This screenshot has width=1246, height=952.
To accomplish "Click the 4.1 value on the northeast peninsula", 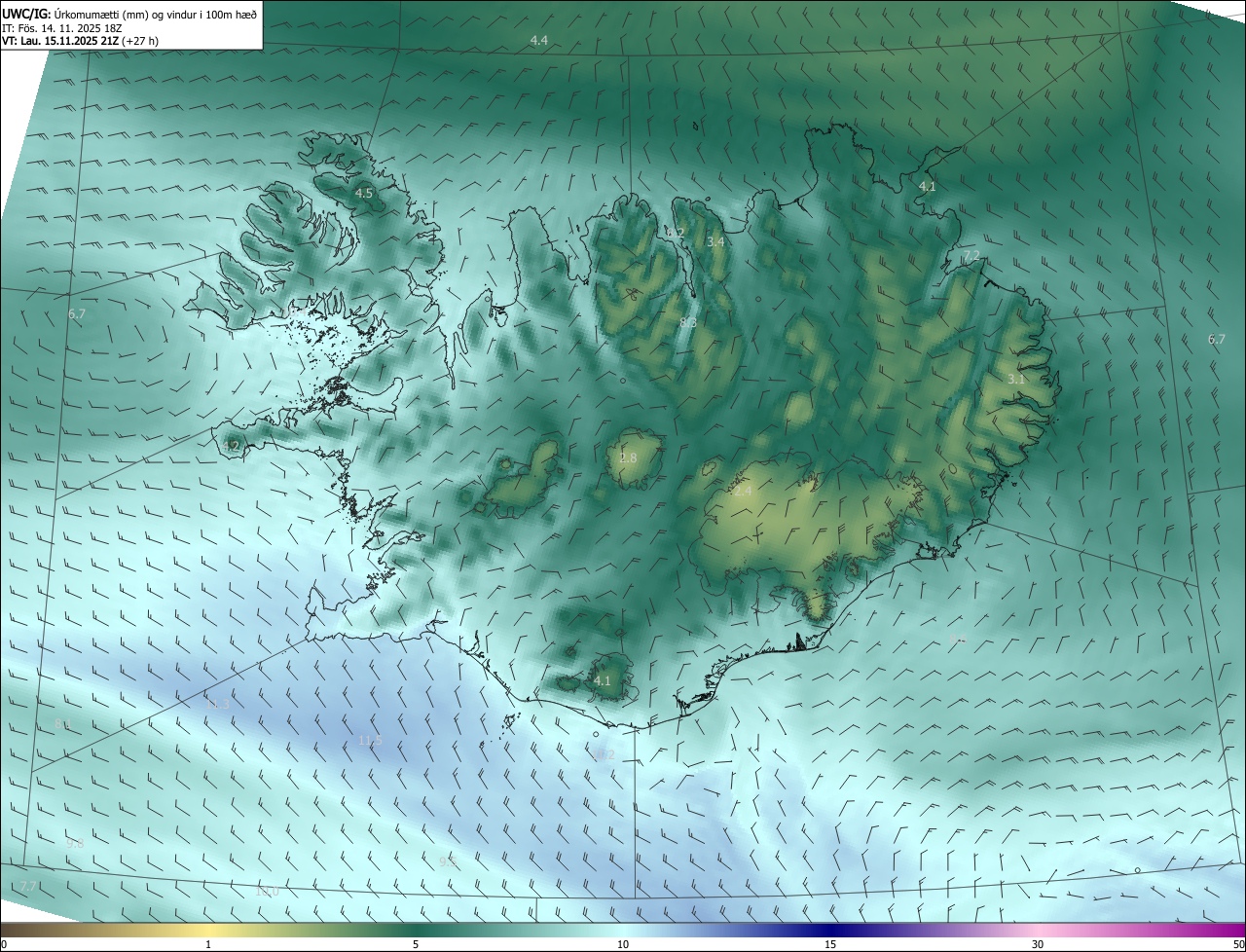I will tap(928, 186).
